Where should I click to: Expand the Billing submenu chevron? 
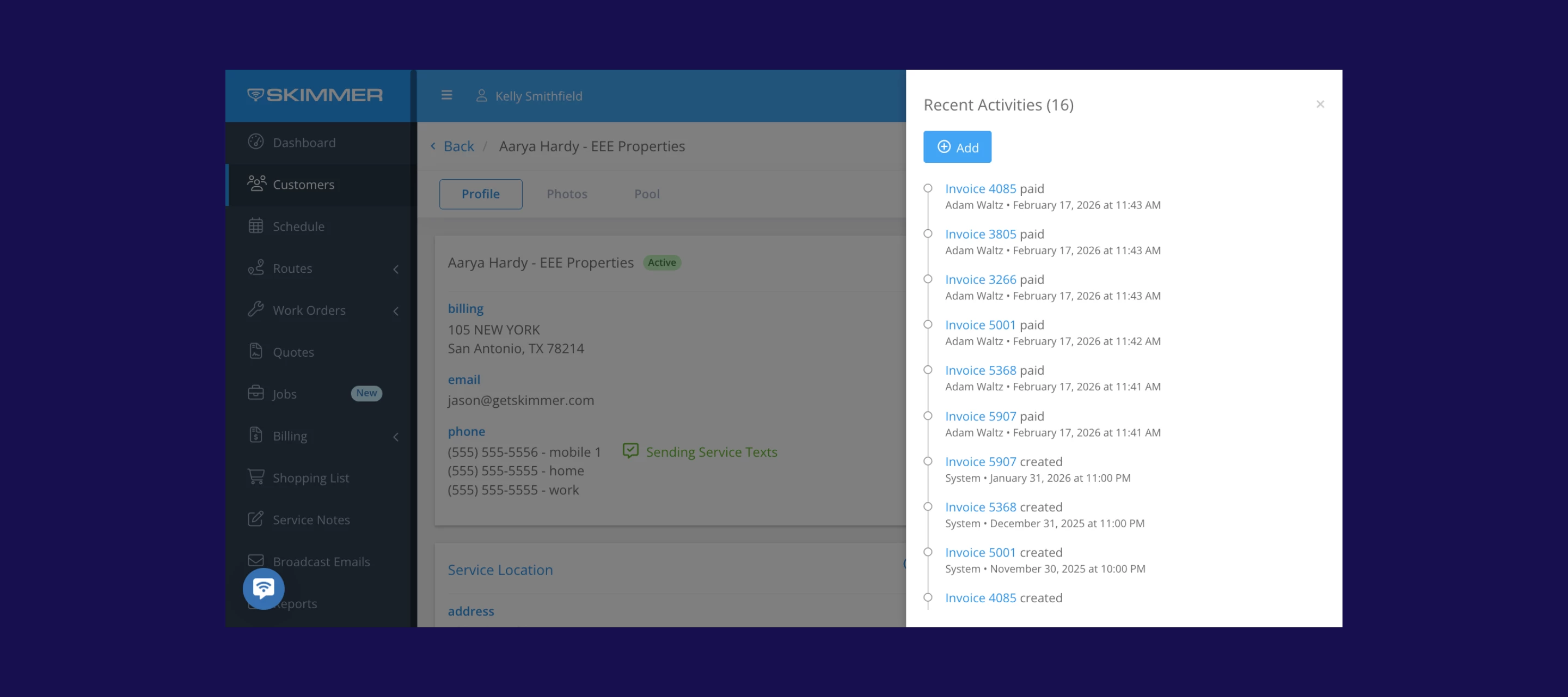pyautogui.click(x=396, y=437)
